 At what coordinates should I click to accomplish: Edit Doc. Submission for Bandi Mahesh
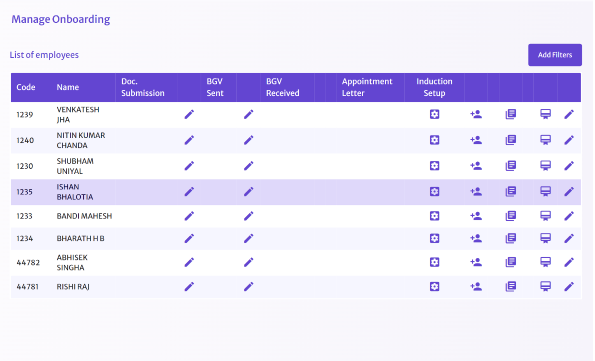189,216
